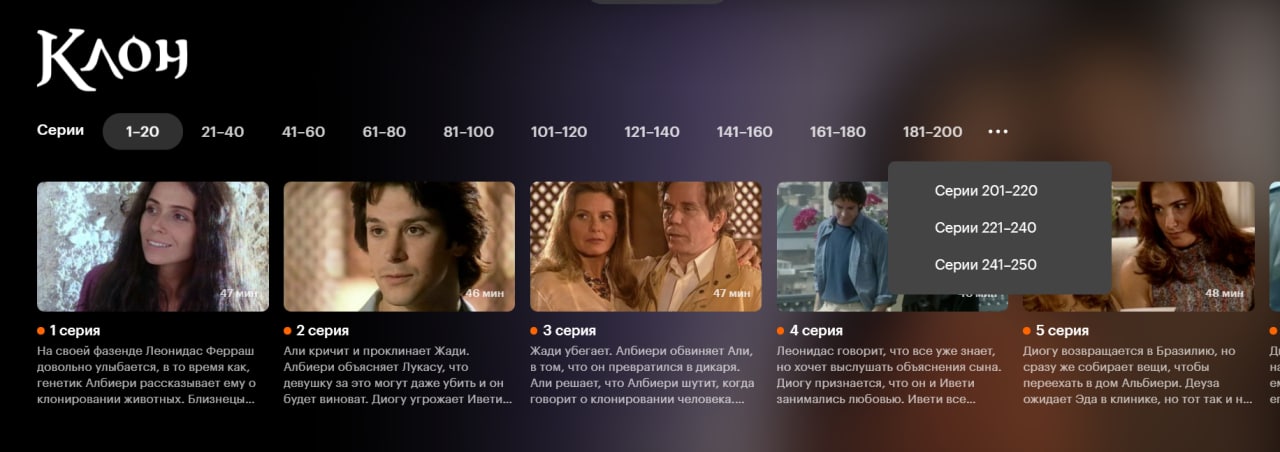
Task: Show episodes 101–120
Action: (559, 132)
